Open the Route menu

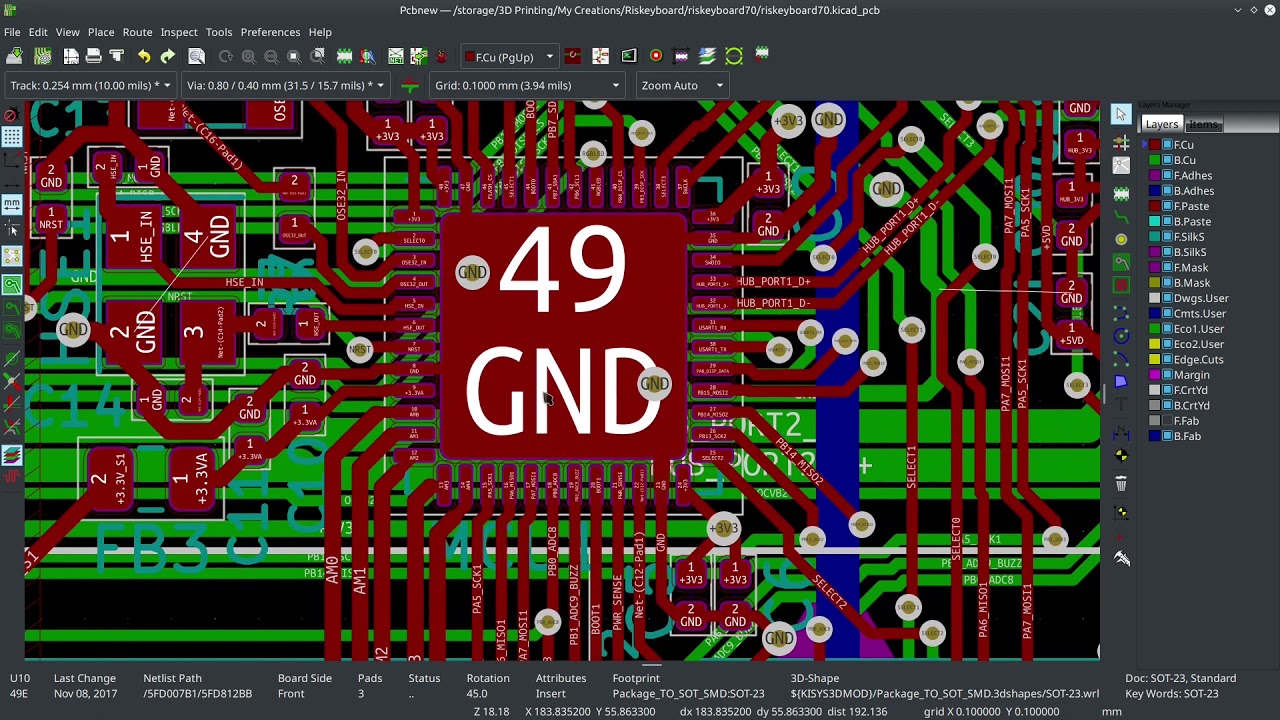137,32
